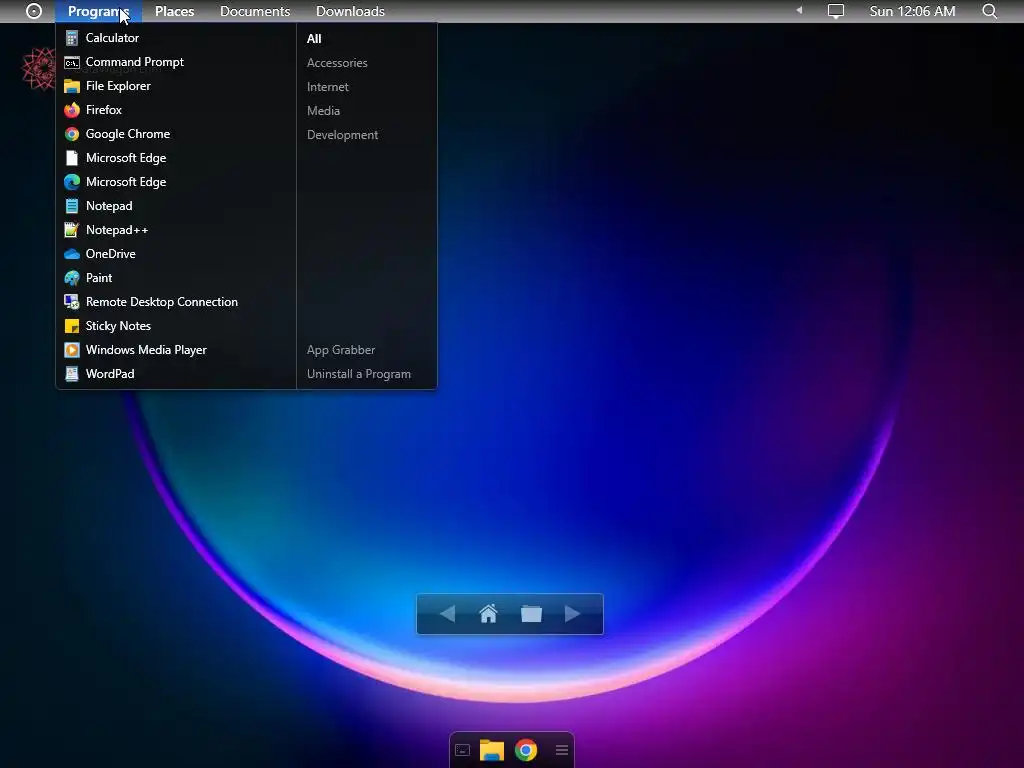Click the Calculator text label
Image resolution: width=1024 pixels, height=768 pixels.
pyautogui.click(x=112, y=38)
